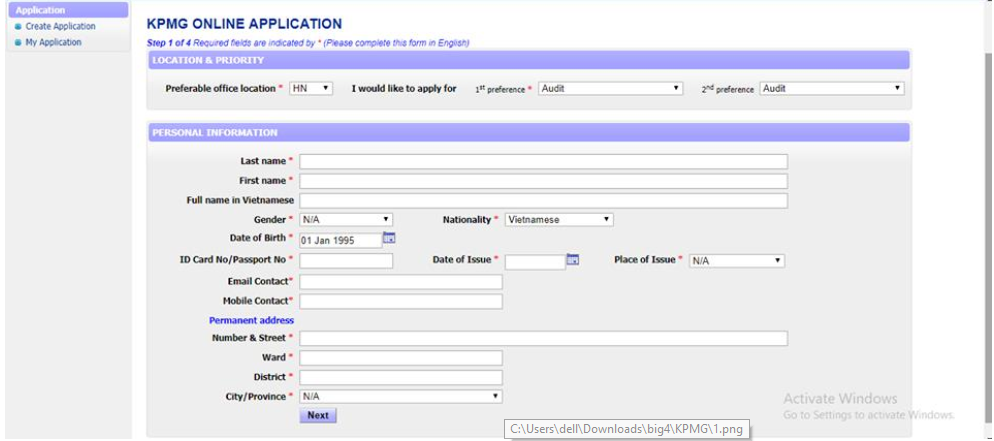The image size is (994, 441).
Task: Click the Create Application bullet icon
Action: pyautogui.click(x=18, y=27)
